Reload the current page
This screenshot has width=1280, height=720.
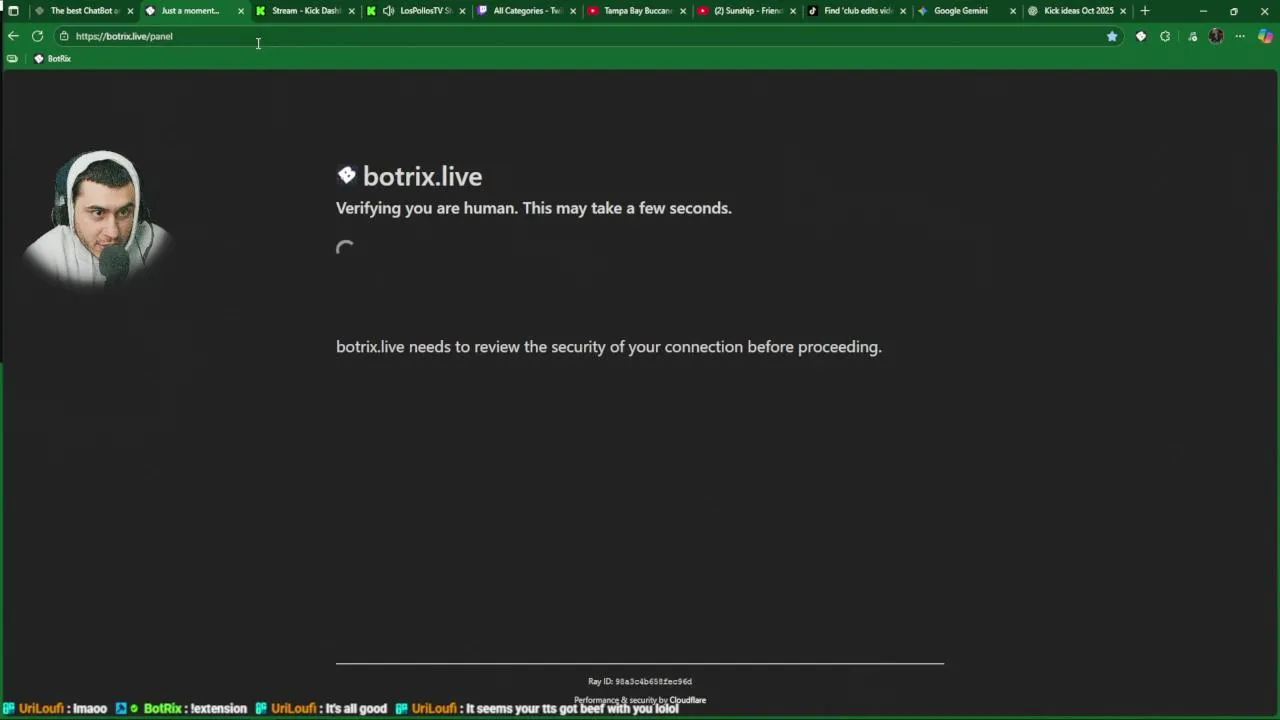37,36
